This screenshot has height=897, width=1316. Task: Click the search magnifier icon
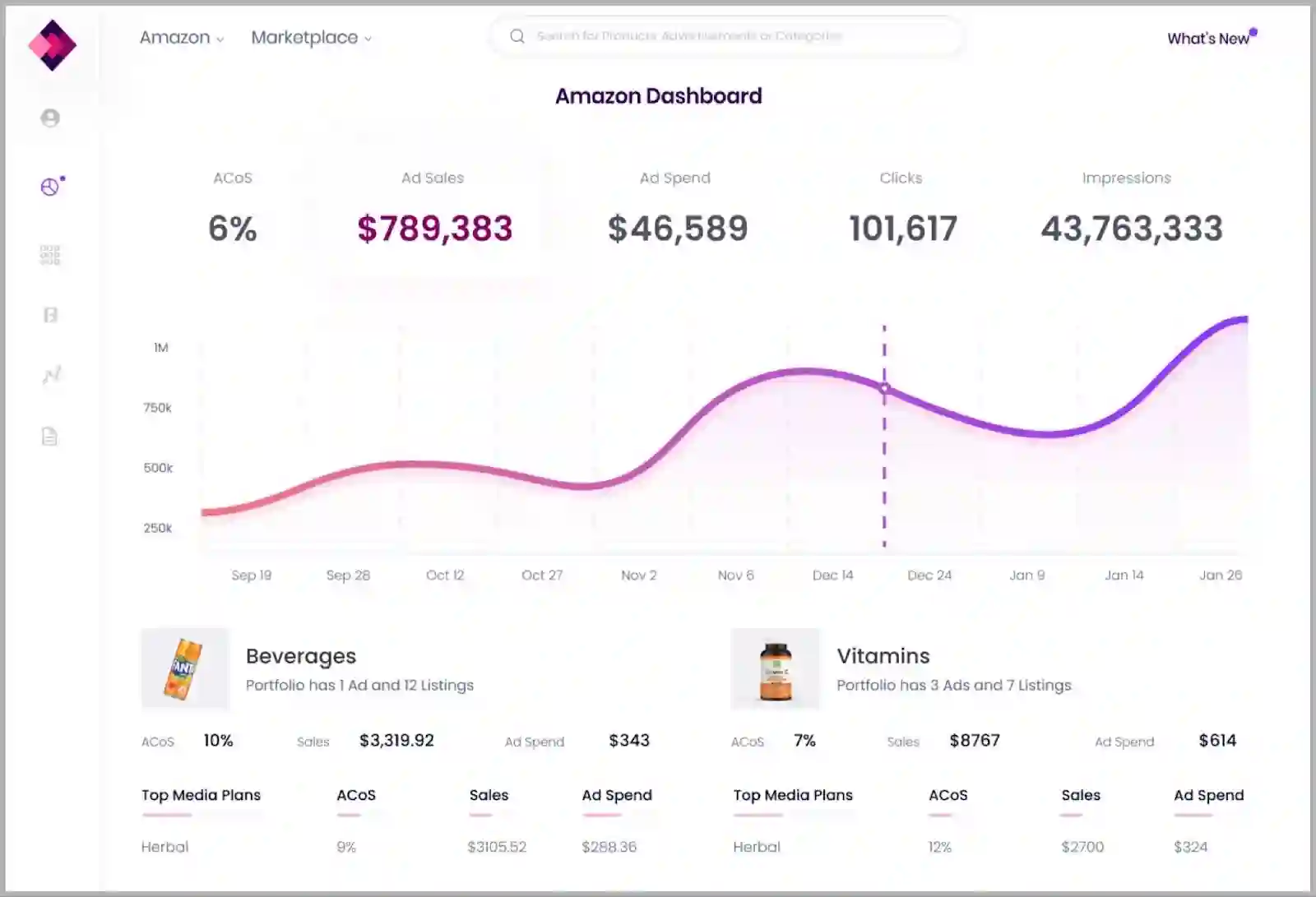517,36
